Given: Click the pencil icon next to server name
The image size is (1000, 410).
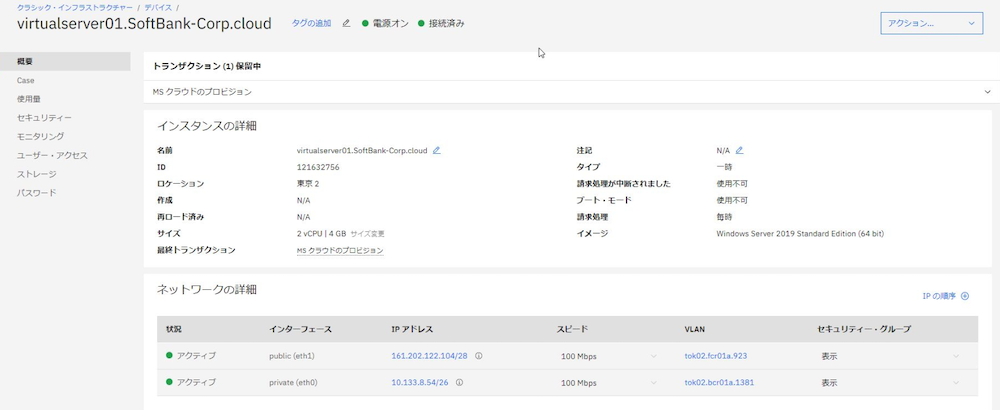Looking at the screenshot, I should click(x=437, y=150).
